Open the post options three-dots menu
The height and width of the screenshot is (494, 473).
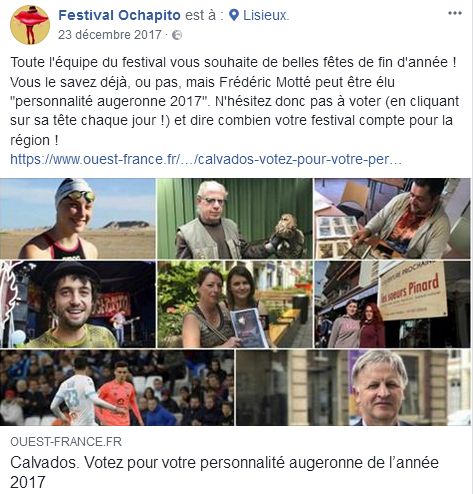tap(455, 13)
